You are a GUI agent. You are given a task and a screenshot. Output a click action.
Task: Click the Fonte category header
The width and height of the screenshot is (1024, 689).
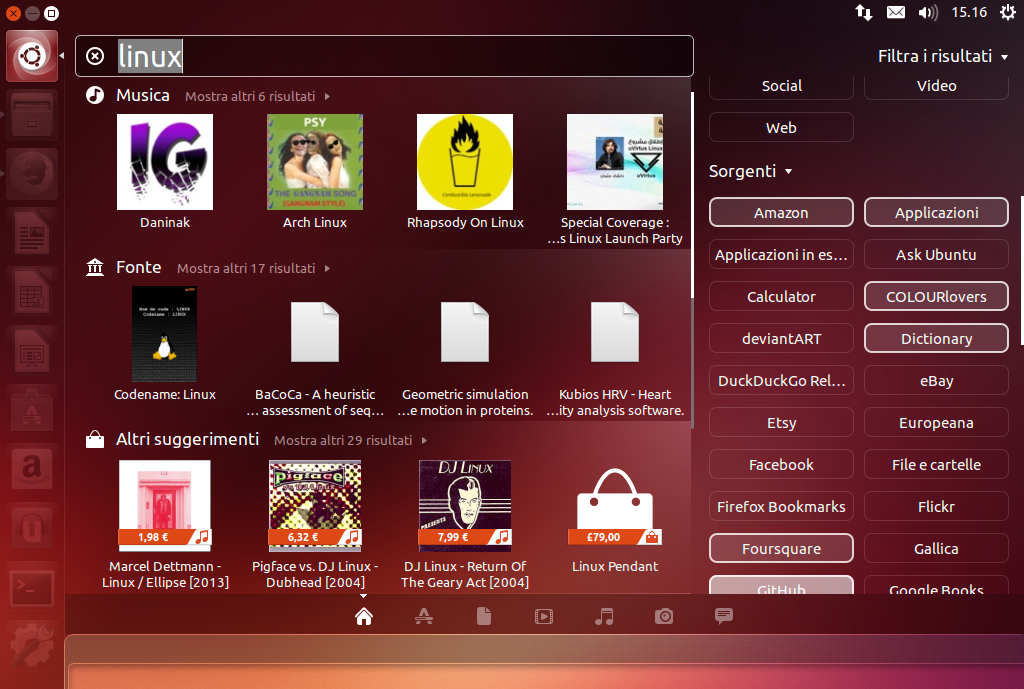point(138,267)
